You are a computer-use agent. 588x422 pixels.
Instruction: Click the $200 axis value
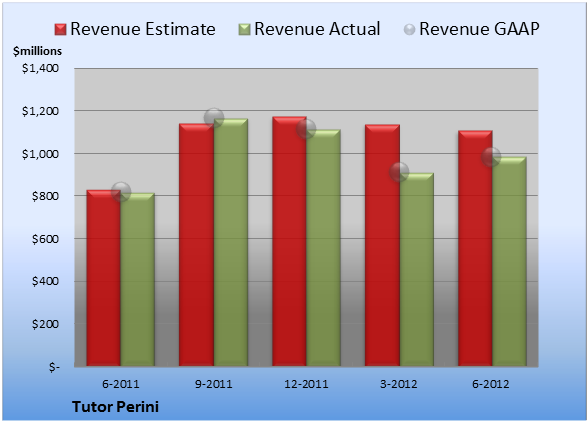click(x=45, y=324)
